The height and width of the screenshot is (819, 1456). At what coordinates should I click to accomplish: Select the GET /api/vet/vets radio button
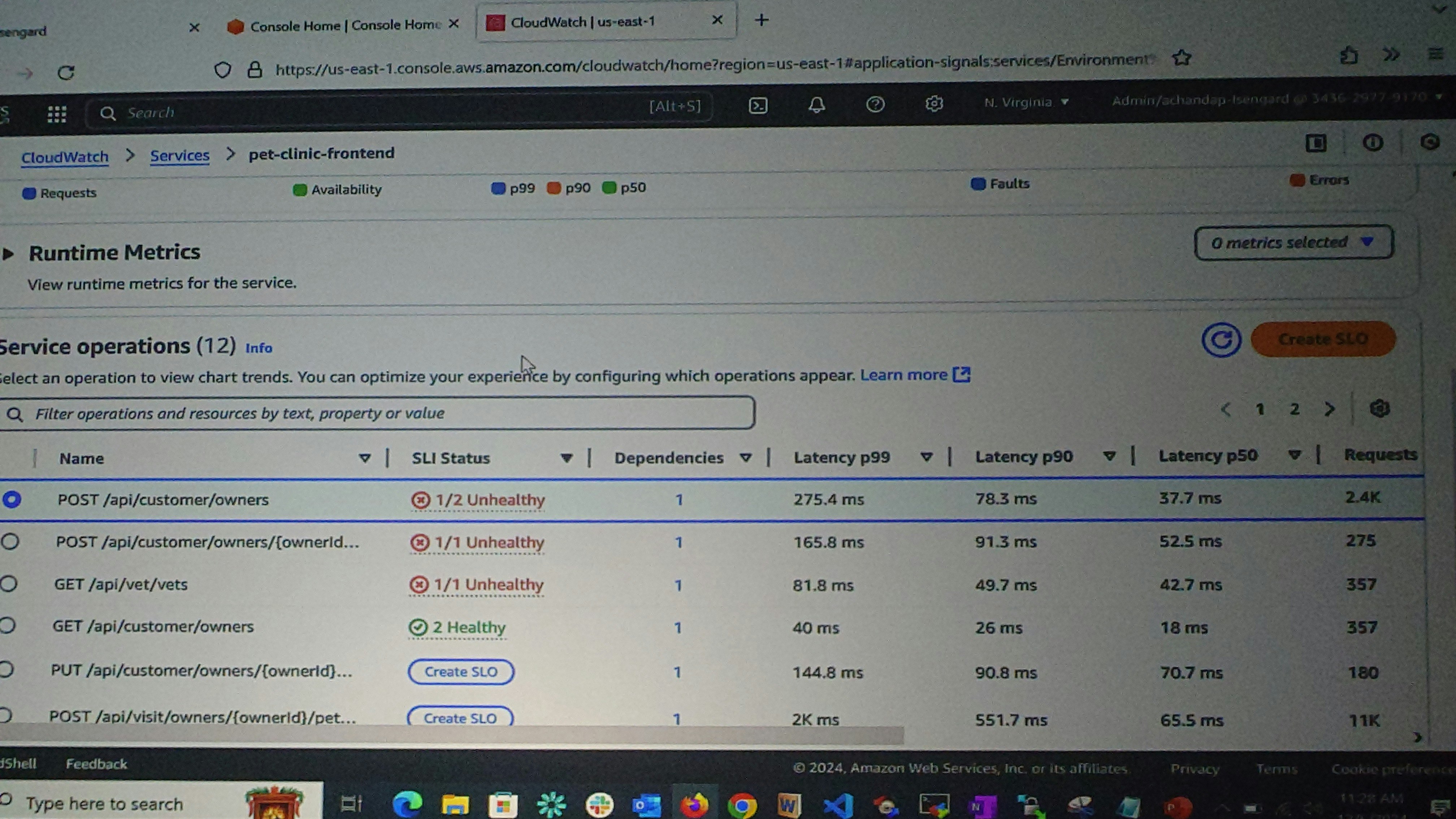click(x=9, y=584)
